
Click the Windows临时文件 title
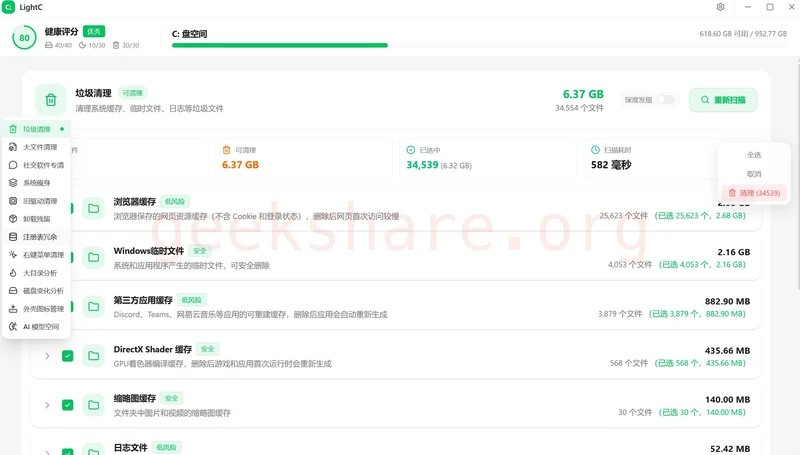(x=148, y=251)
